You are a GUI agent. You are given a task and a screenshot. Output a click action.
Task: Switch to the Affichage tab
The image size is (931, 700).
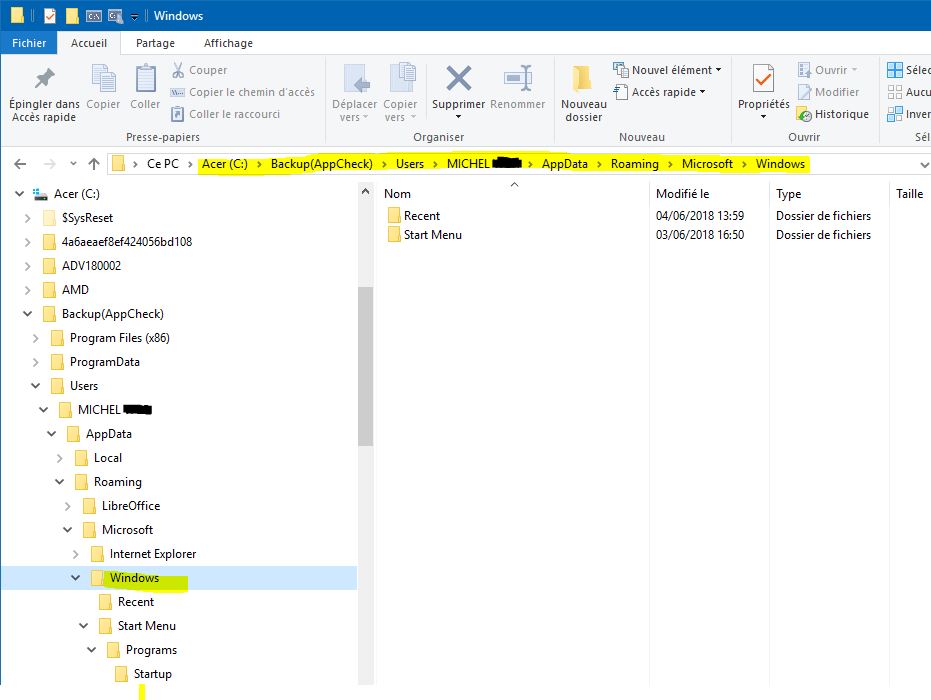pyautogui.click(x=228, y=43)
